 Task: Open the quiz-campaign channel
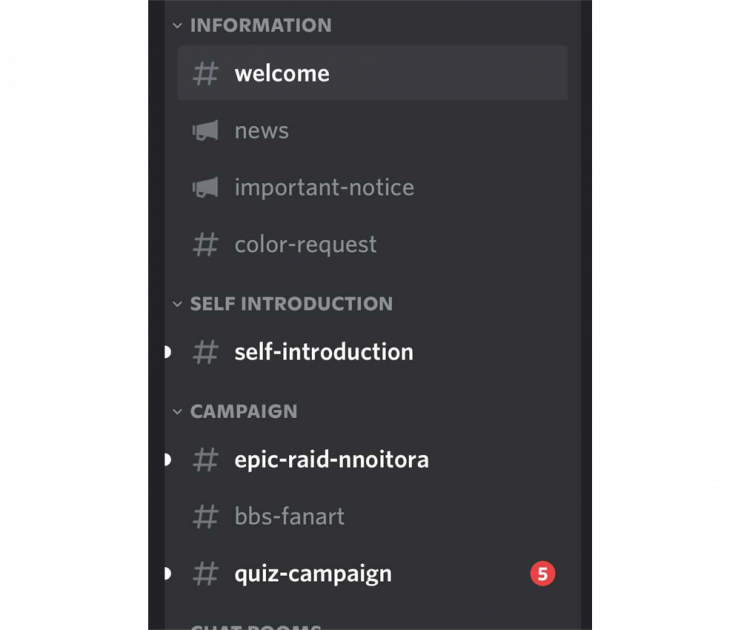click(313, 574)
